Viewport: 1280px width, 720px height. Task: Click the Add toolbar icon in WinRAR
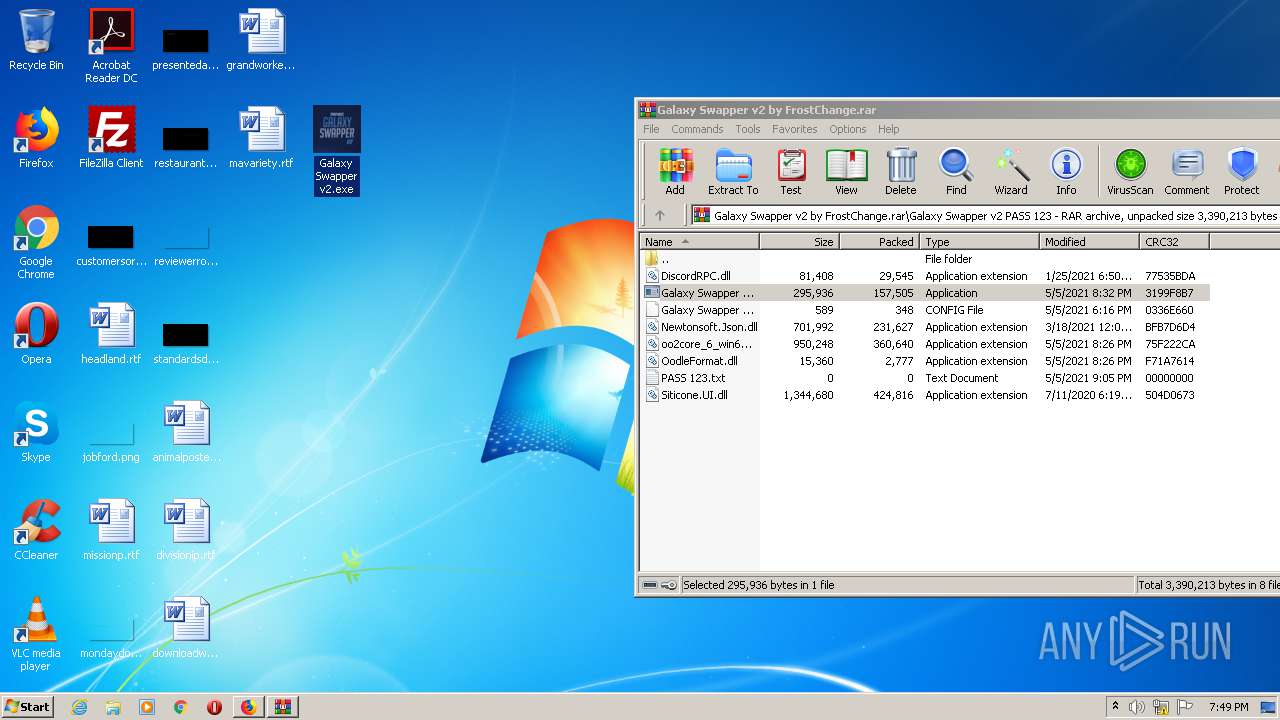tap(675, 171)
